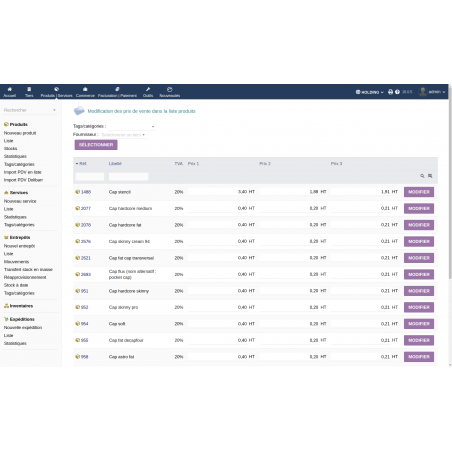Open the Nouveau produit link in sidebar
Screen dimensions: 452x452
[x=20, y=133]
